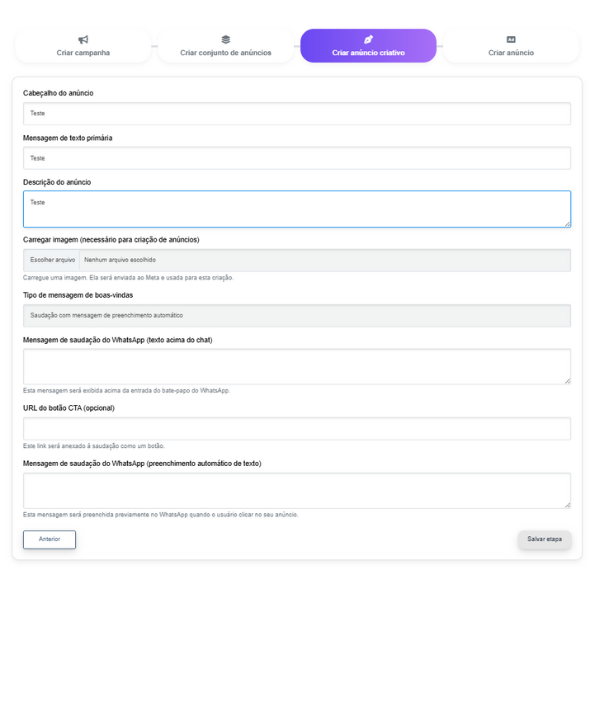Click the Anterior button
Screen dimensions: 600x705
[49, 540]
